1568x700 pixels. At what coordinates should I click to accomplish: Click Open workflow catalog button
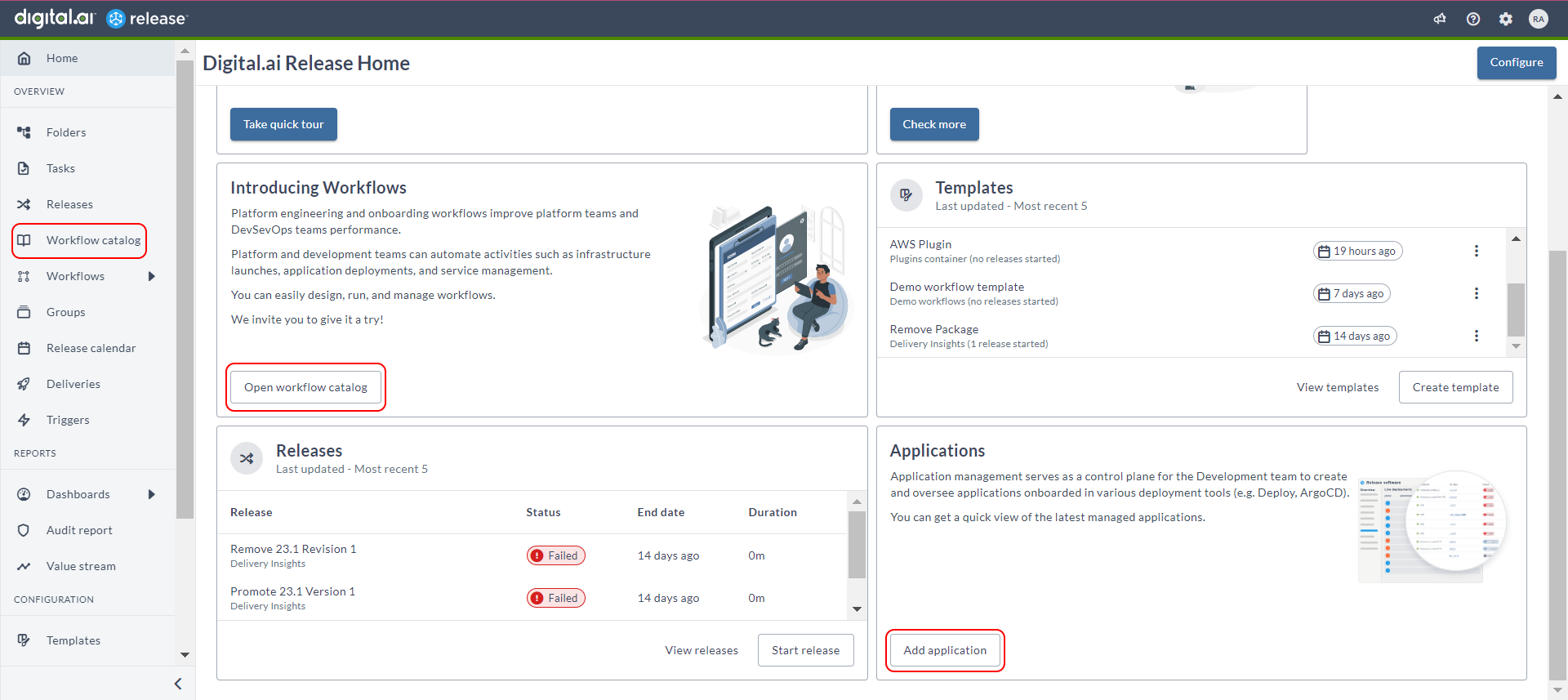pos(305,387)
